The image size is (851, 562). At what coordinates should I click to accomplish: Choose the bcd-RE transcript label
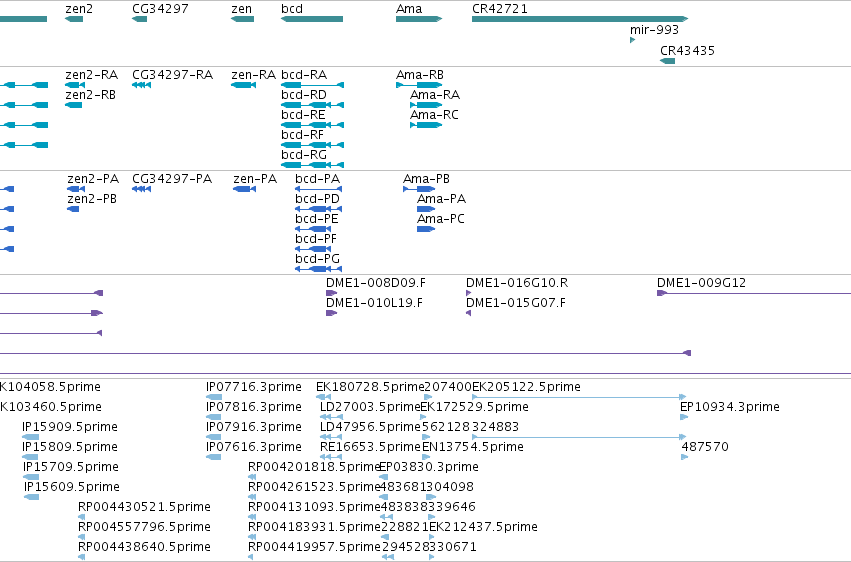pyautogui.click(x=303, y=114)
